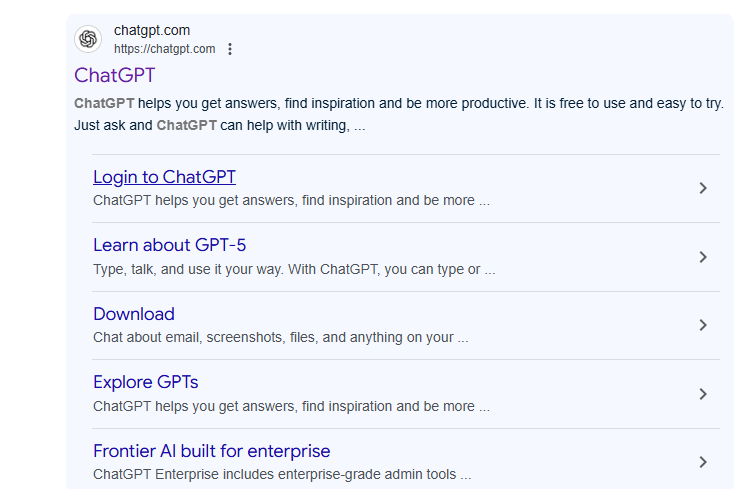Click the https://chatgpt.com URL text
This screenshot has width=751, height=489.
click(164, 49)
